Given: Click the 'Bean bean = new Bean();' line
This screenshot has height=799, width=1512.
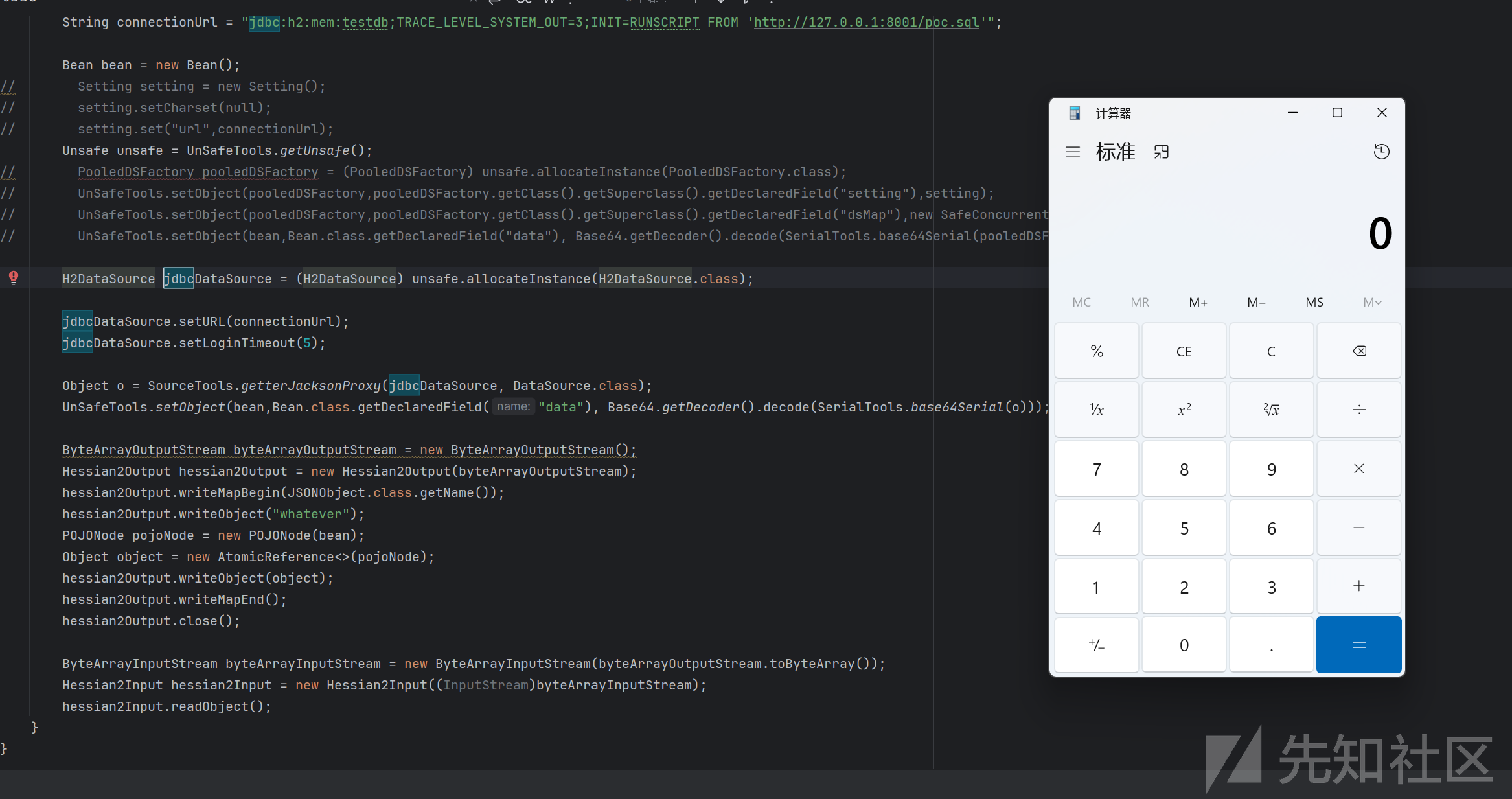Looking at the screenshot, I should pos(151,65).
